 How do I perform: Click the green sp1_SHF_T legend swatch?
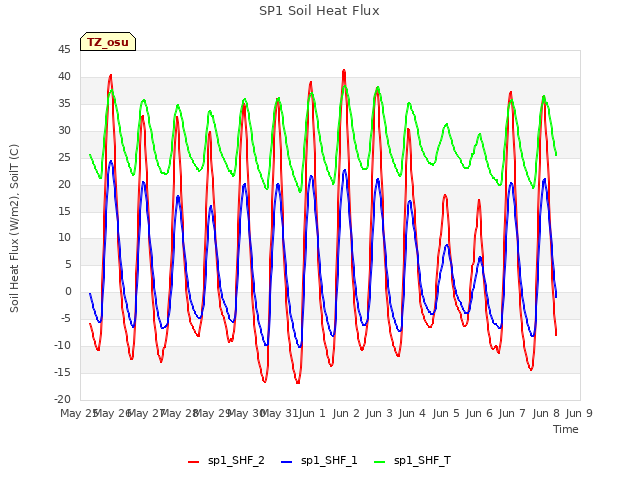(380, 461)
